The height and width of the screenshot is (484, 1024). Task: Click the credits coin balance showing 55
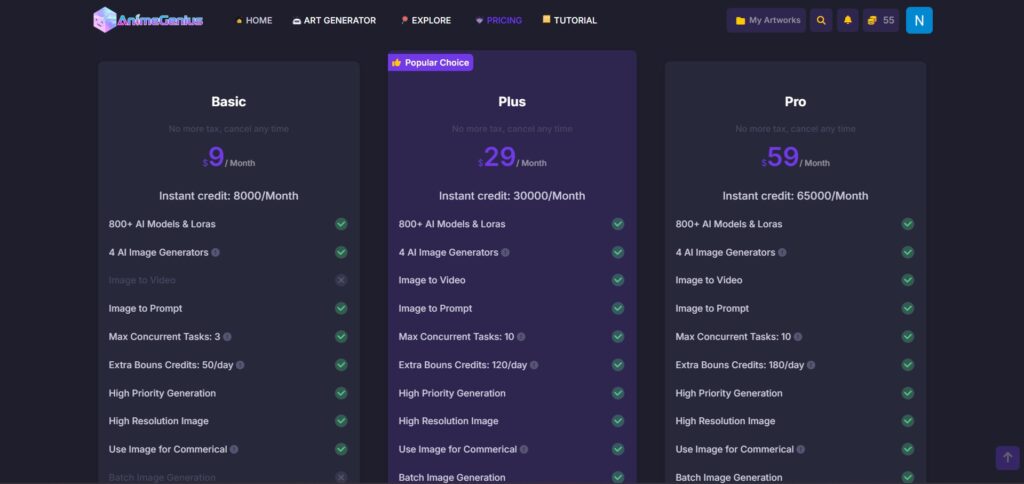tap(880, 20)
